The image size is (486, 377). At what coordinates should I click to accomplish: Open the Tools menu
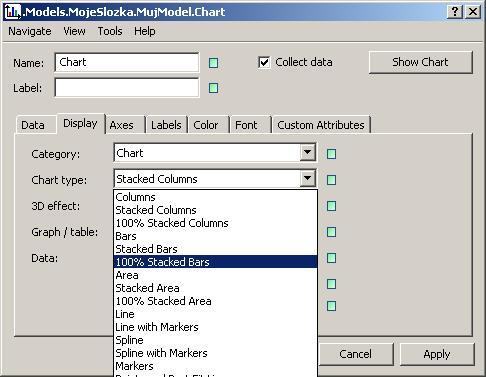point(110,31)
